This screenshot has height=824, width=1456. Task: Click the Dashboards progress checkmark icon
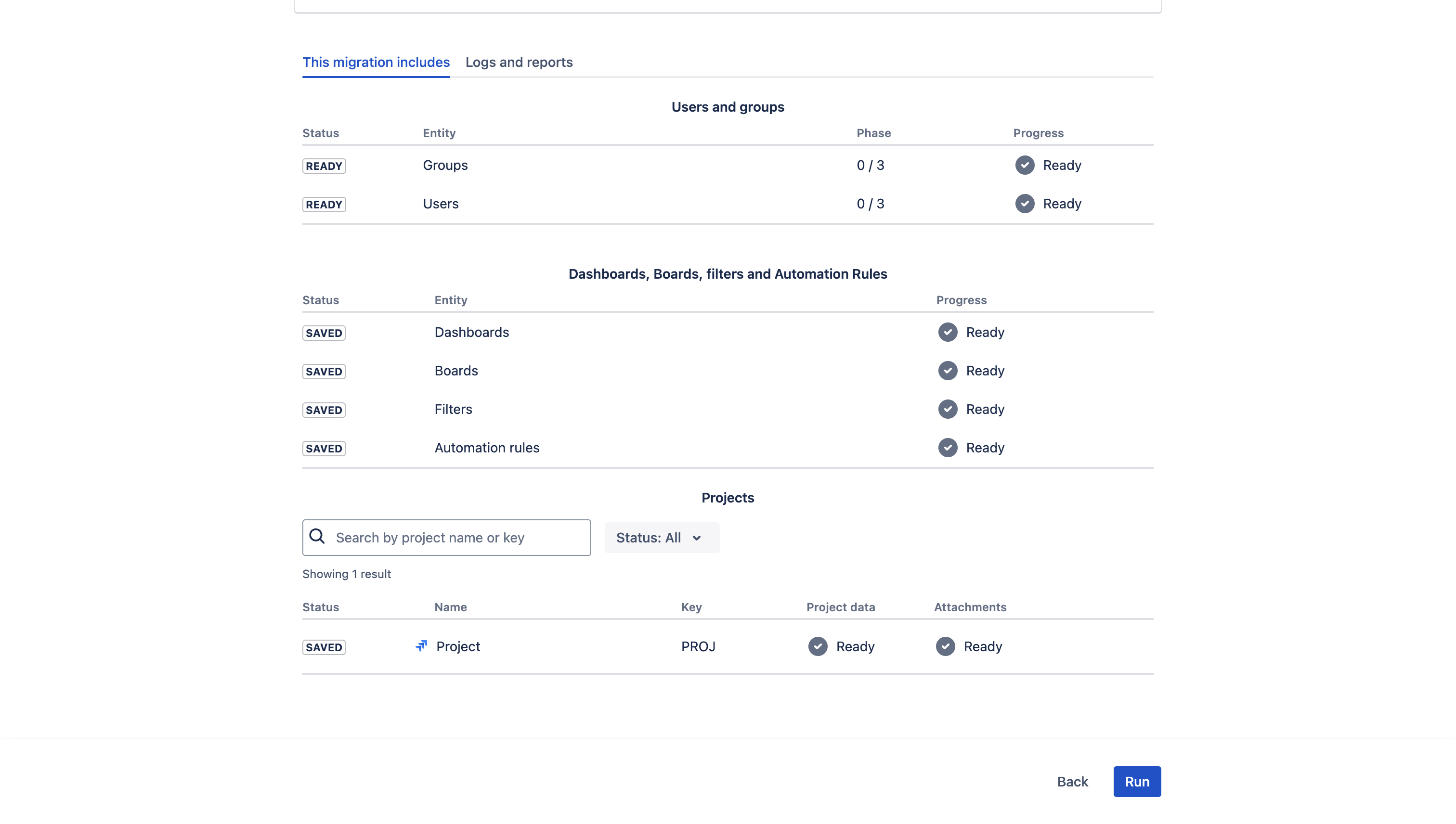(948, 332)
